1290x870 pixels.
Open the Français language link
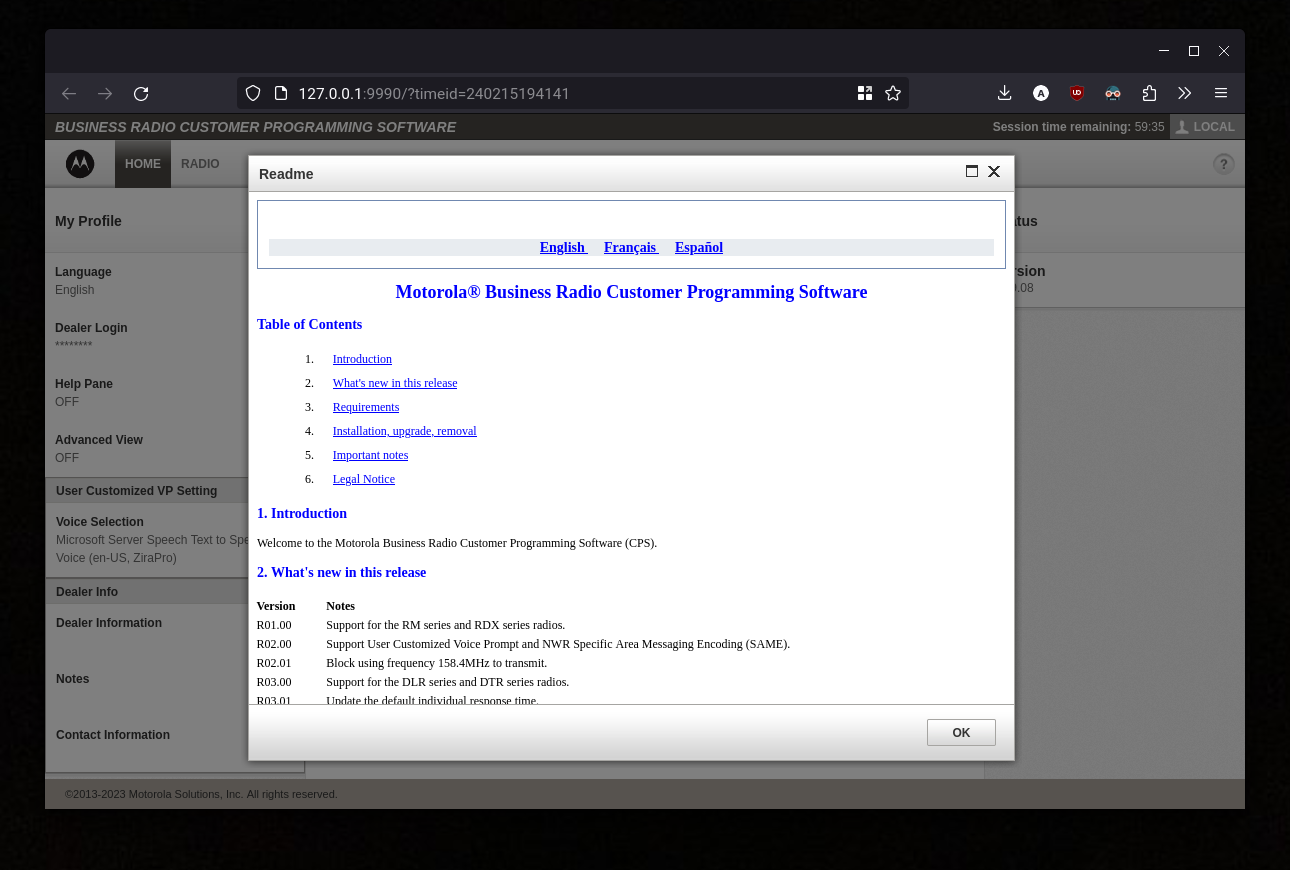pos(629,247)
